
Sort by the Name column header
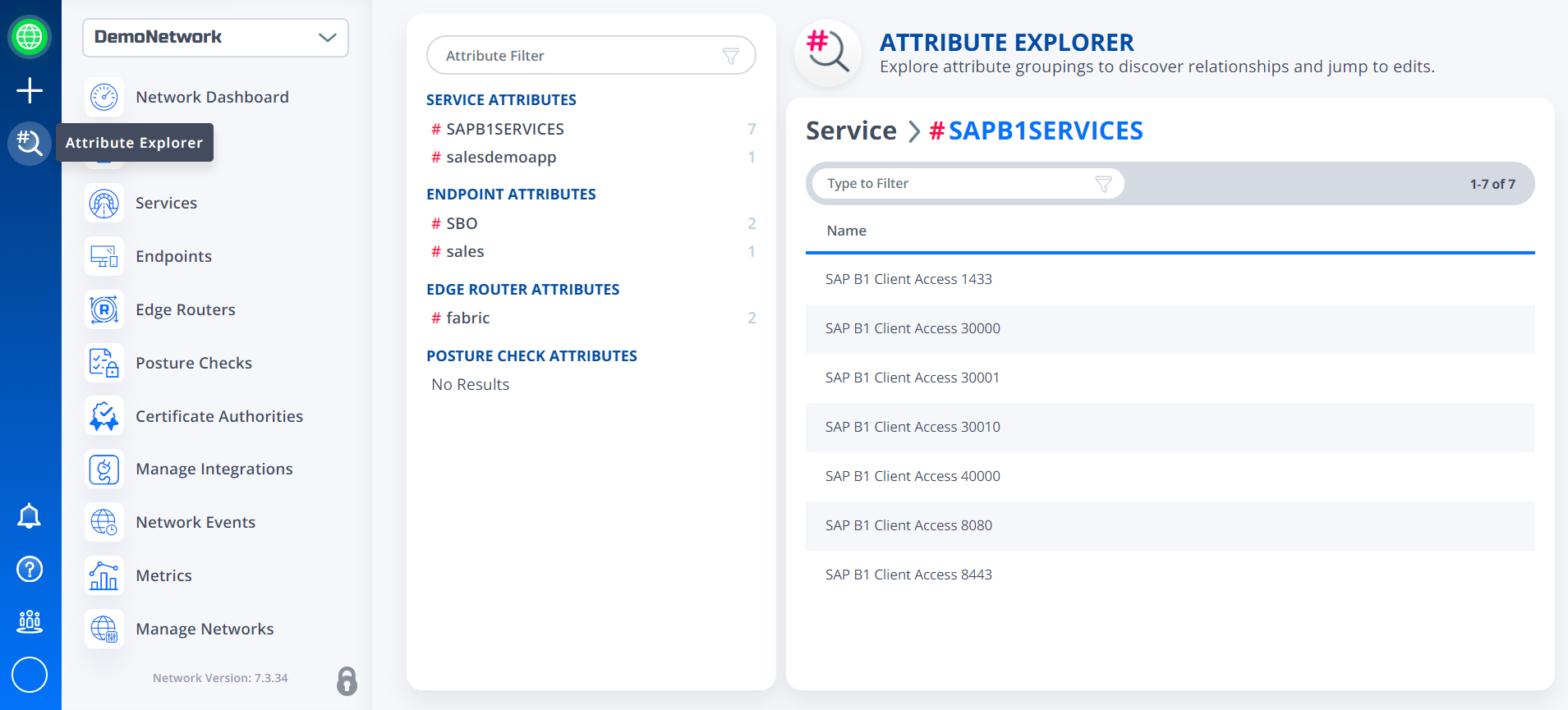[846, 231]
